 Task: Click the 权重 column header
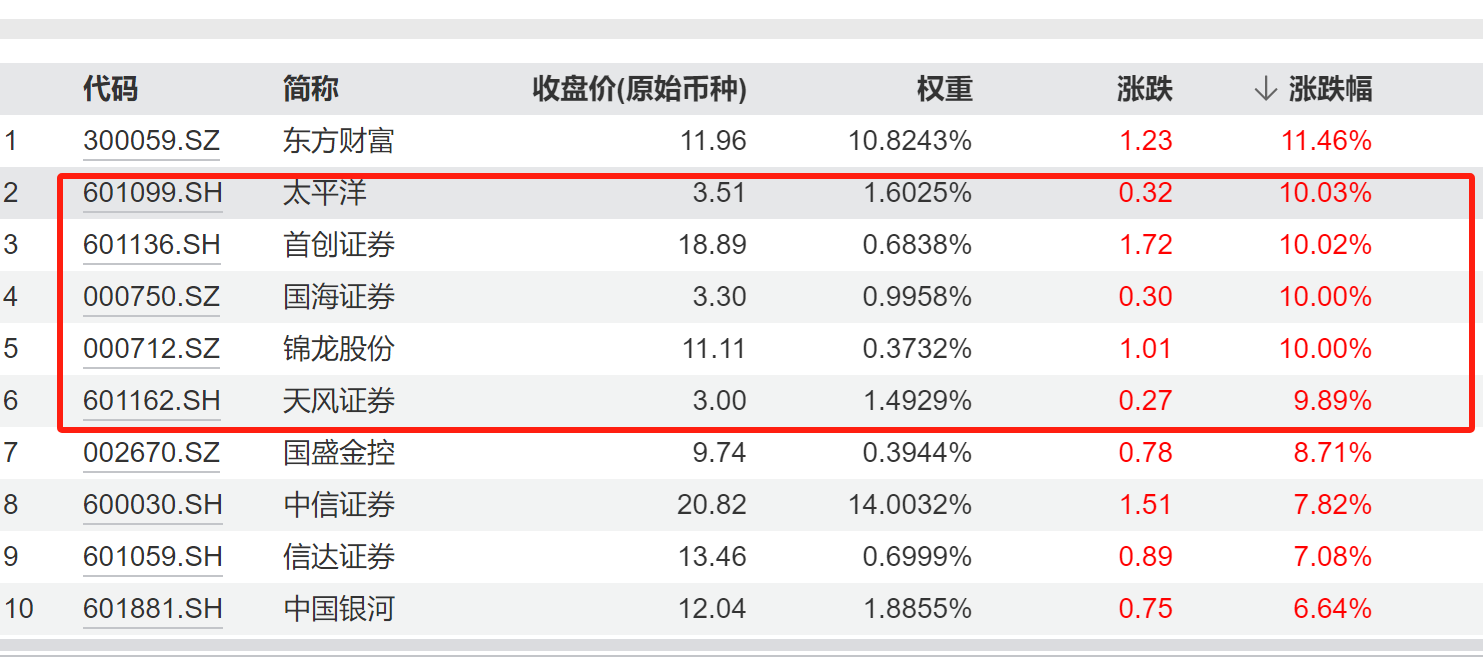[x=944, y=90]
